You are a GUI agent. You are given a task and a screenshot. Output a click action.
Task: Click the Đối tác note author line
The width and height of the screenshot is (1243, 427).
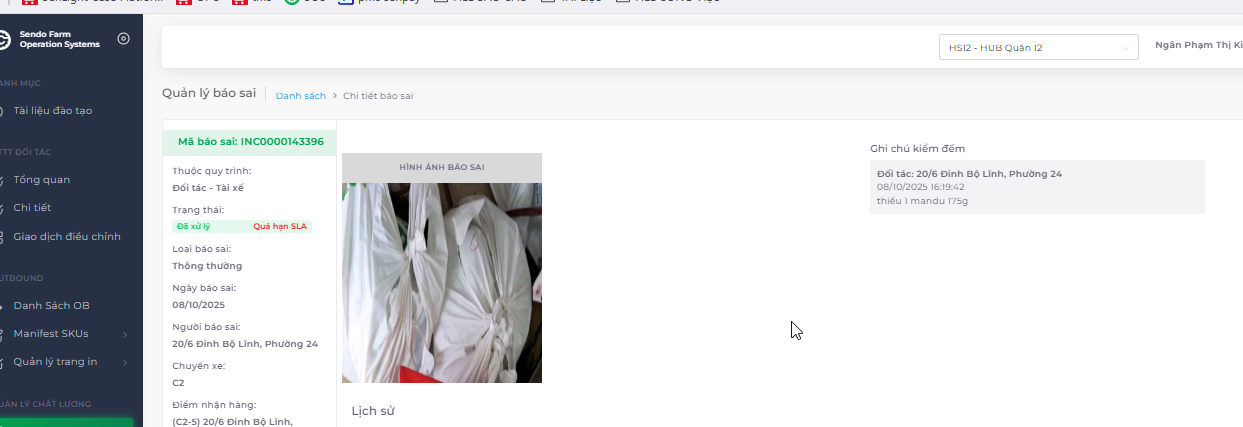(969, 174)
